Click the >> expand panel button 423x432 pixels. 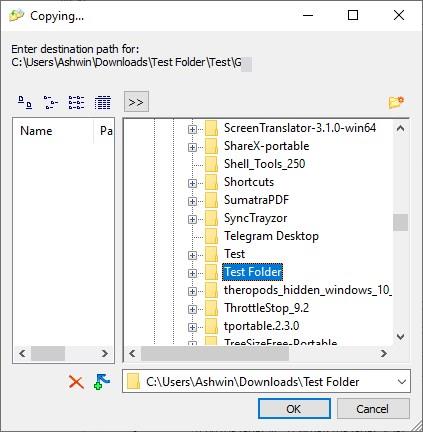point(136,102)
